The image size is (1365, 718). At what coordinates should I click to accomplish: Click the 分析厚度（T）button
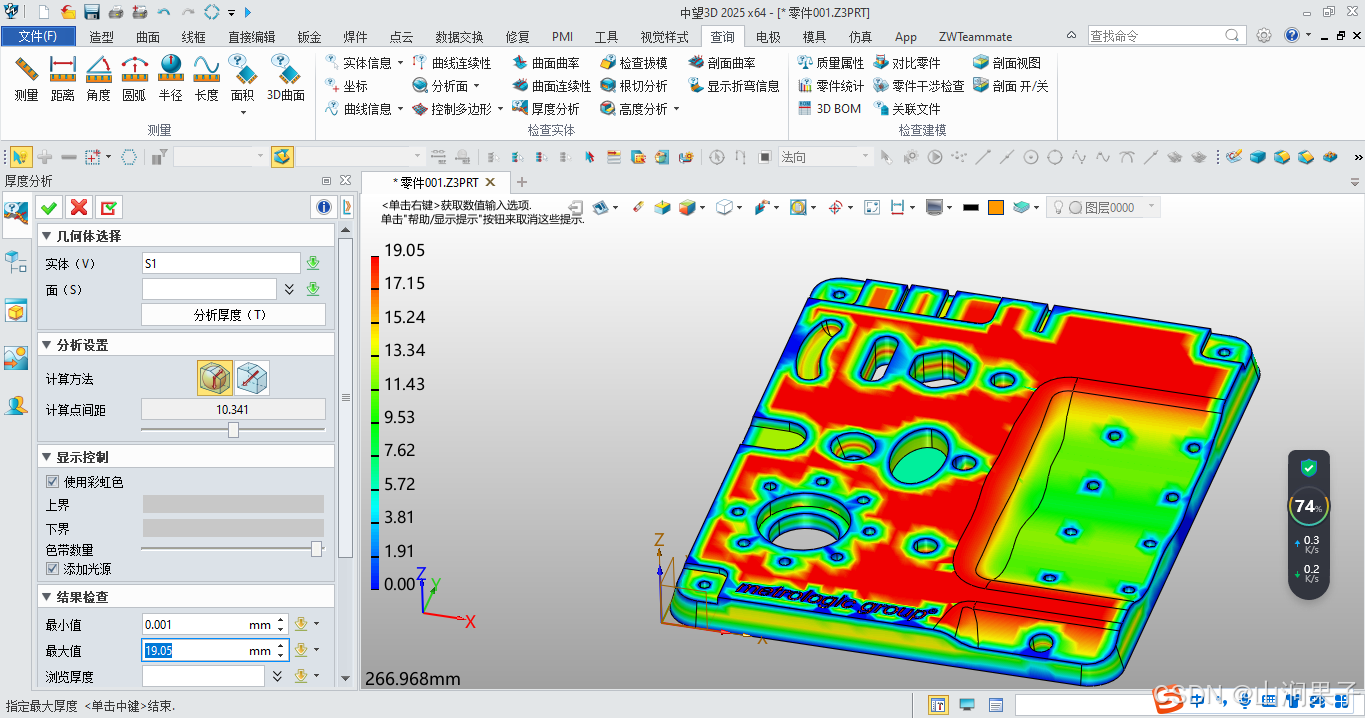(x=233, y=315)
